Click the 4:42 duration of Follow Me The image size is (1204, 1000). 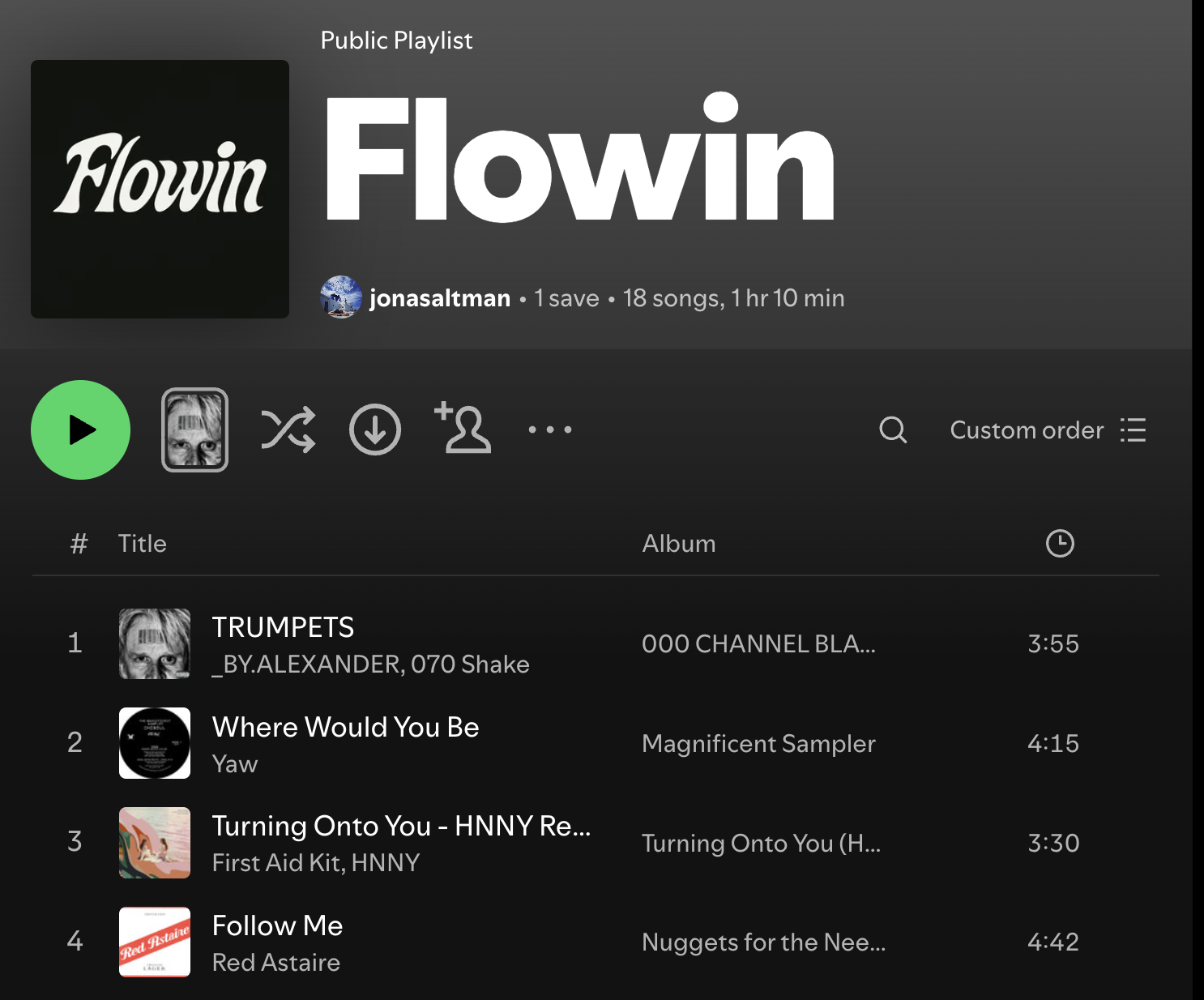click(x=1053, y=942)
